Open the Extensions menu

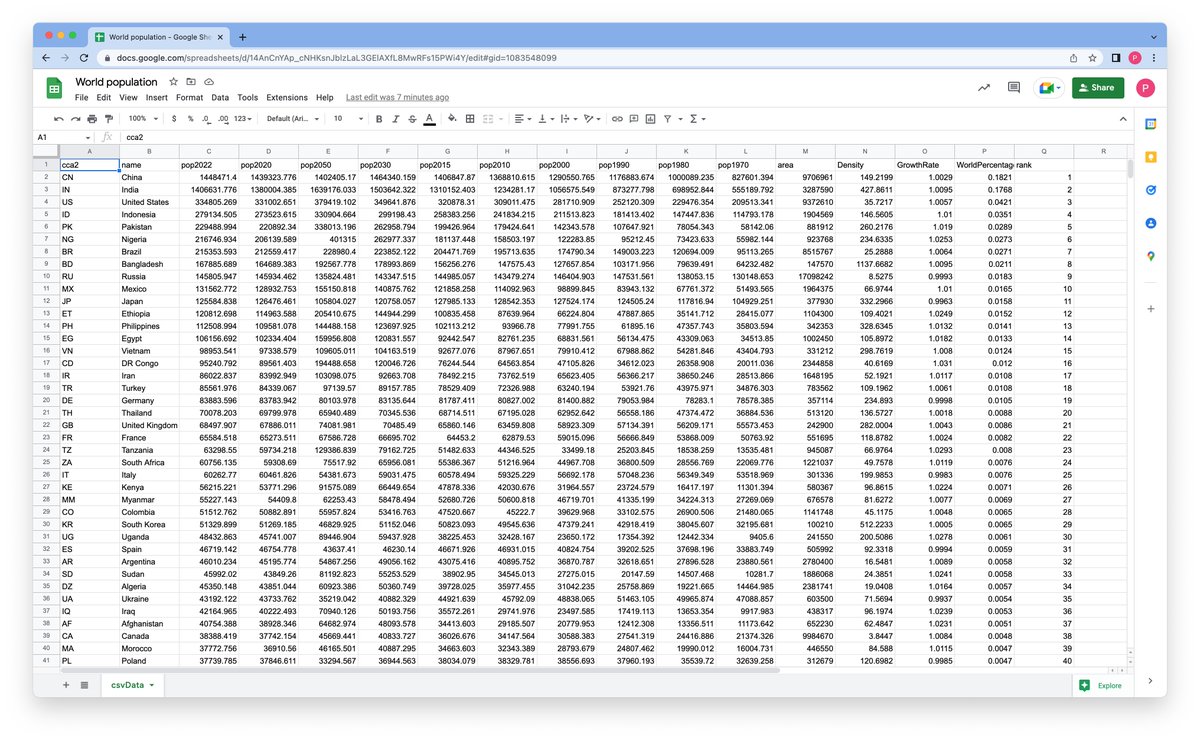[x=287, y=98]
